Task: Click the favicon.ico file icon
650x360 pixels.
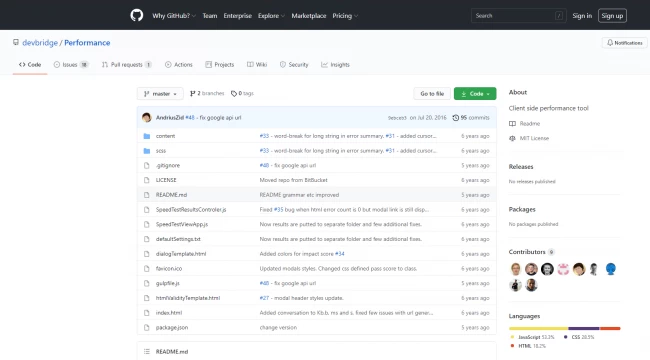Action: pyautogui.click(x=146, y=269)
